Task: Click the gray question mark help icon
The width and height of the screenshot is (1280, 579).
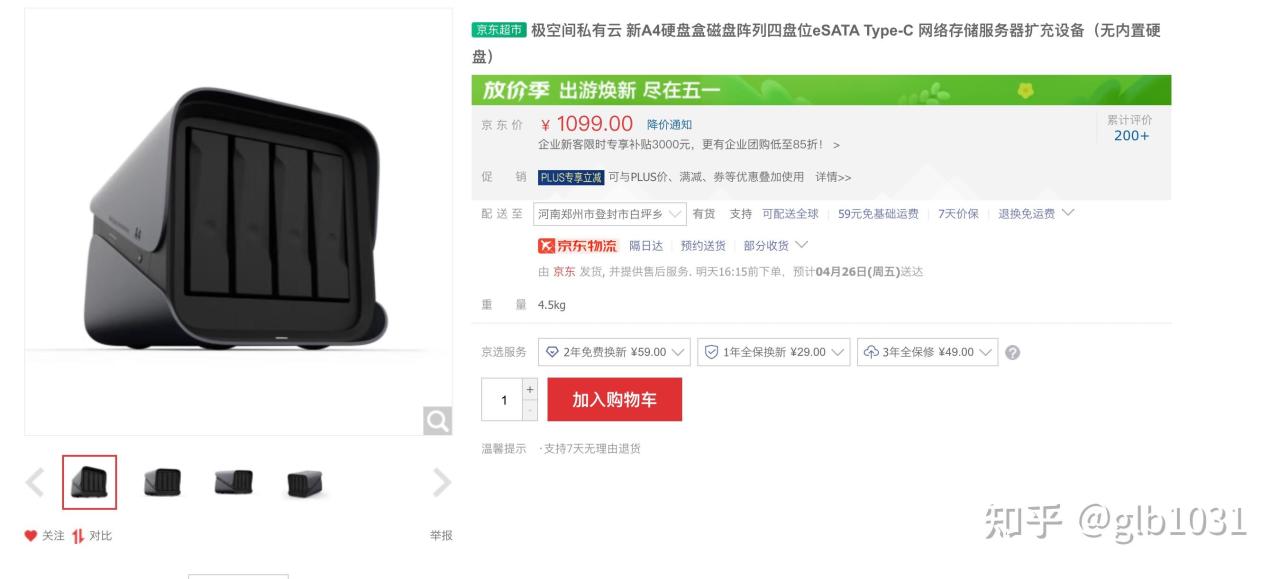Action: (1012, 352)
